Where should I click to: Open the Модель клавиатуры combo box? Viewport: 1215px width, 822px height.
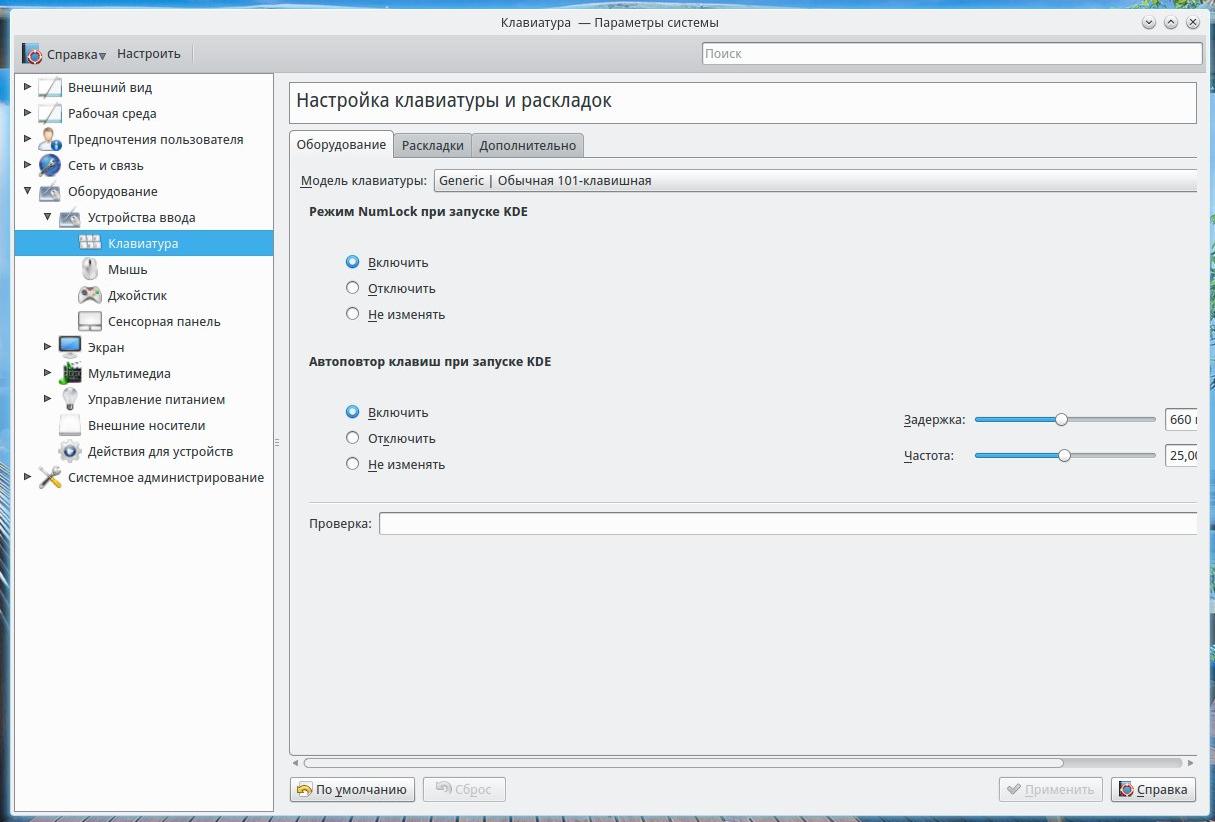click(x=815, y=181)
